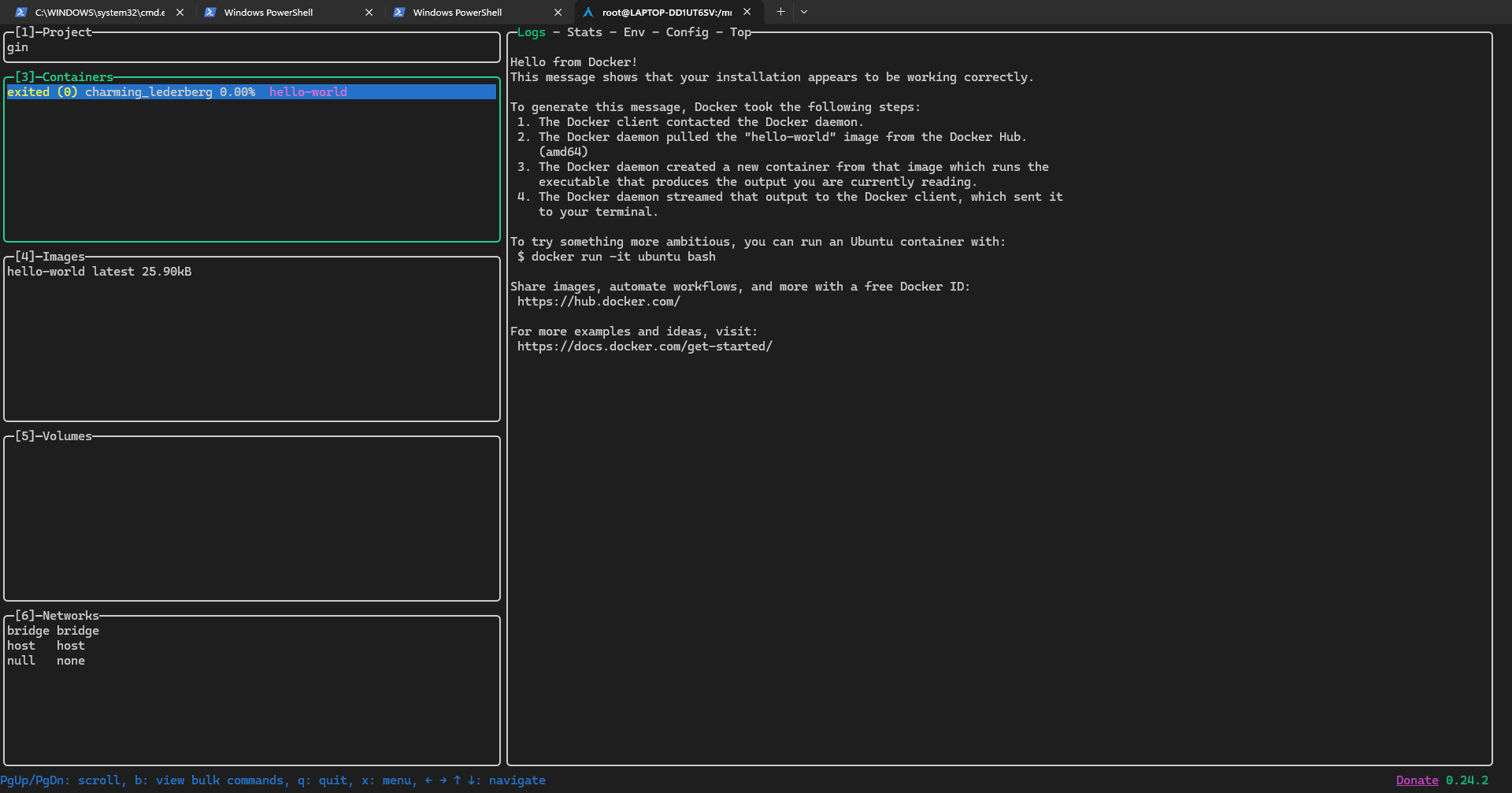Select the bridge network entry

[53, 631]
